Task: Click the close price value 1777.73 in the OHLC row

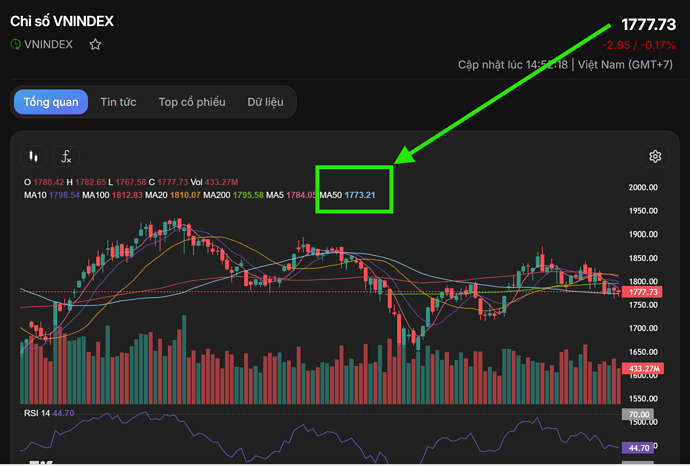Action: pos(172,182)
